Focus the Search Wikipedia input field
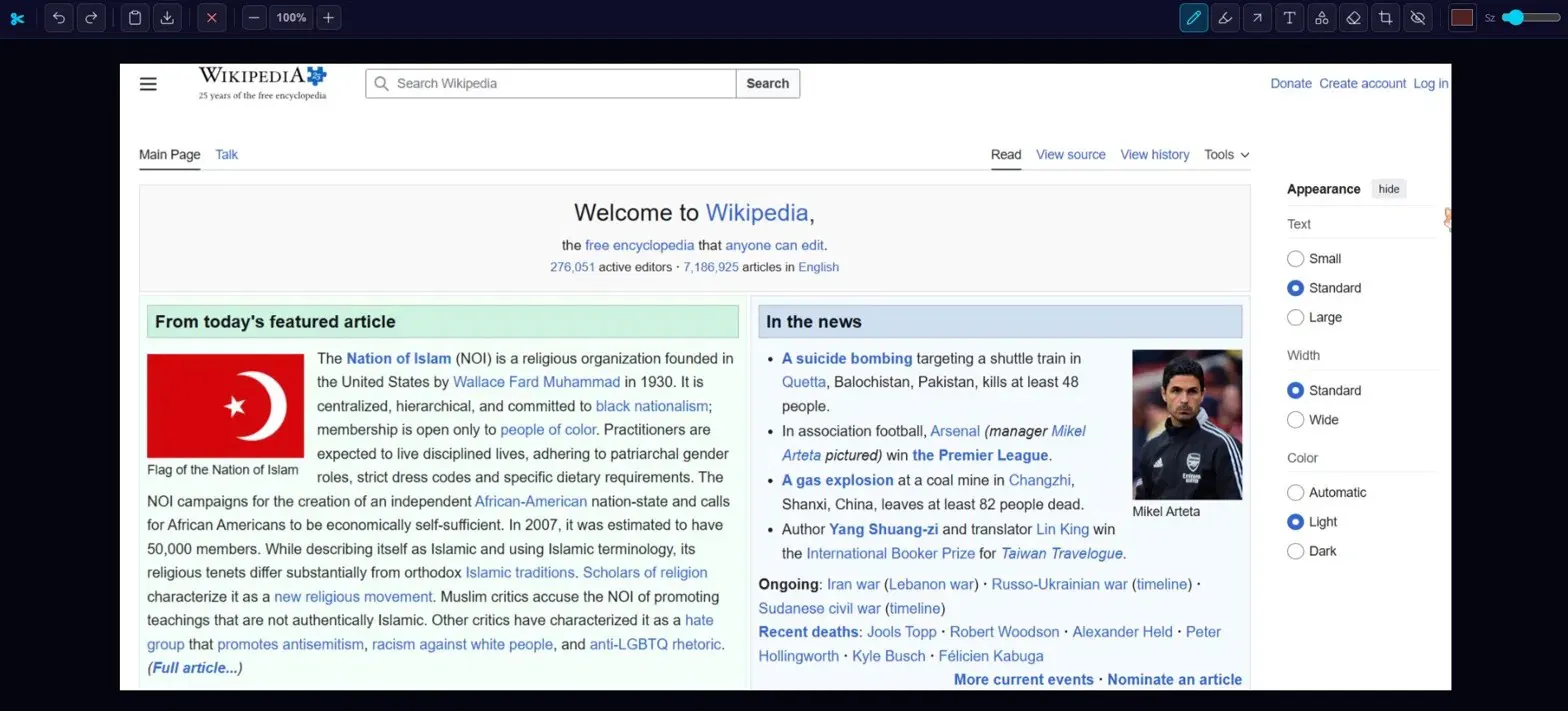 click(551, 84)
